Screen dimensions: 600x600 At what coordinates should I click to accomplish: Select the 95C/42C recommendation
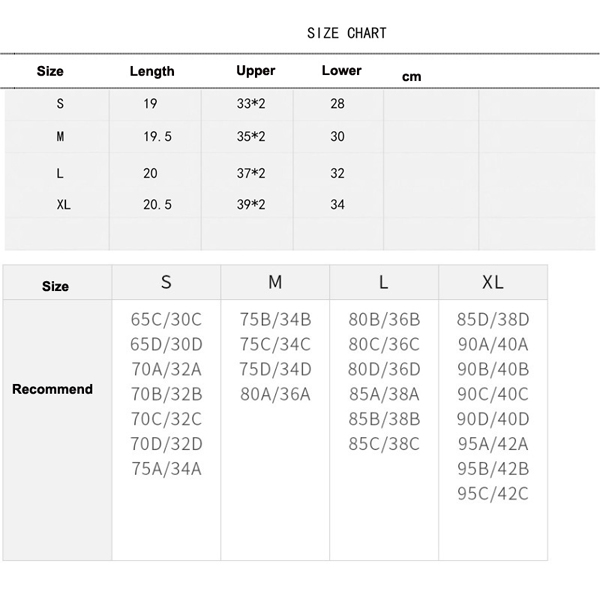point(492,493)
